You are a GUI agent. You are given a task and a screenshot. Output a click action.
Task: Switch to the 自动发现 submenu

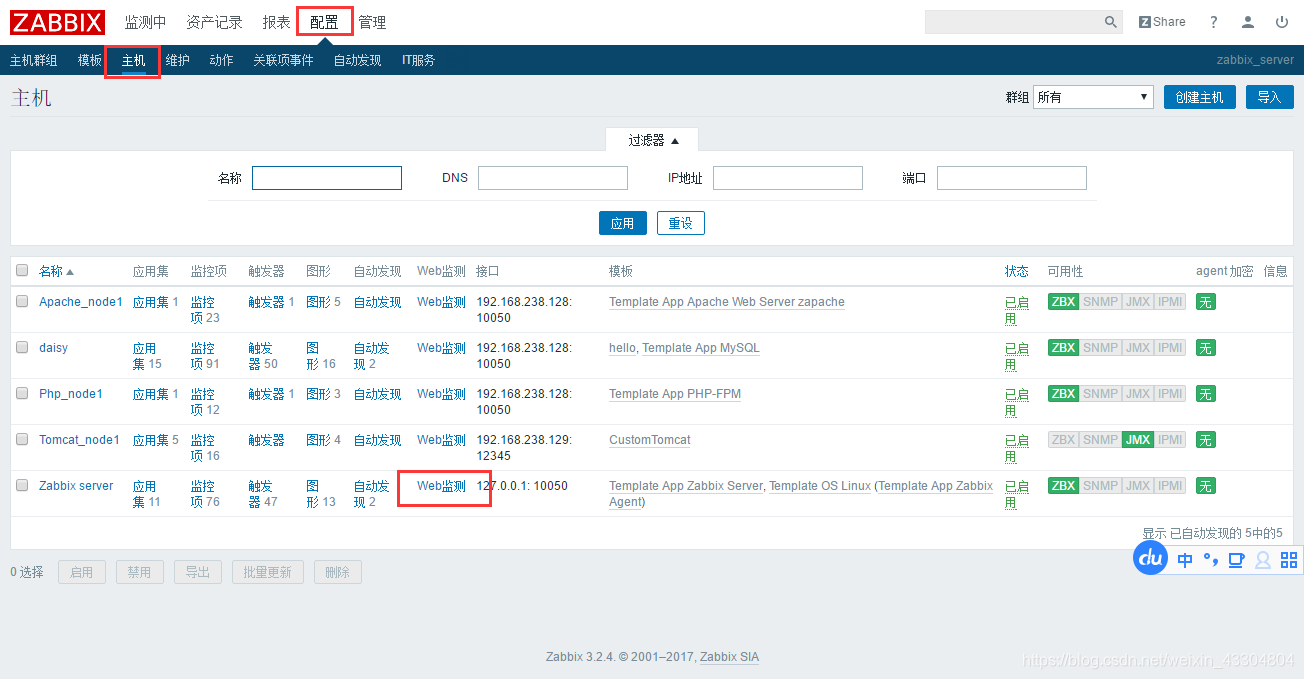click(x=357, y=60)
